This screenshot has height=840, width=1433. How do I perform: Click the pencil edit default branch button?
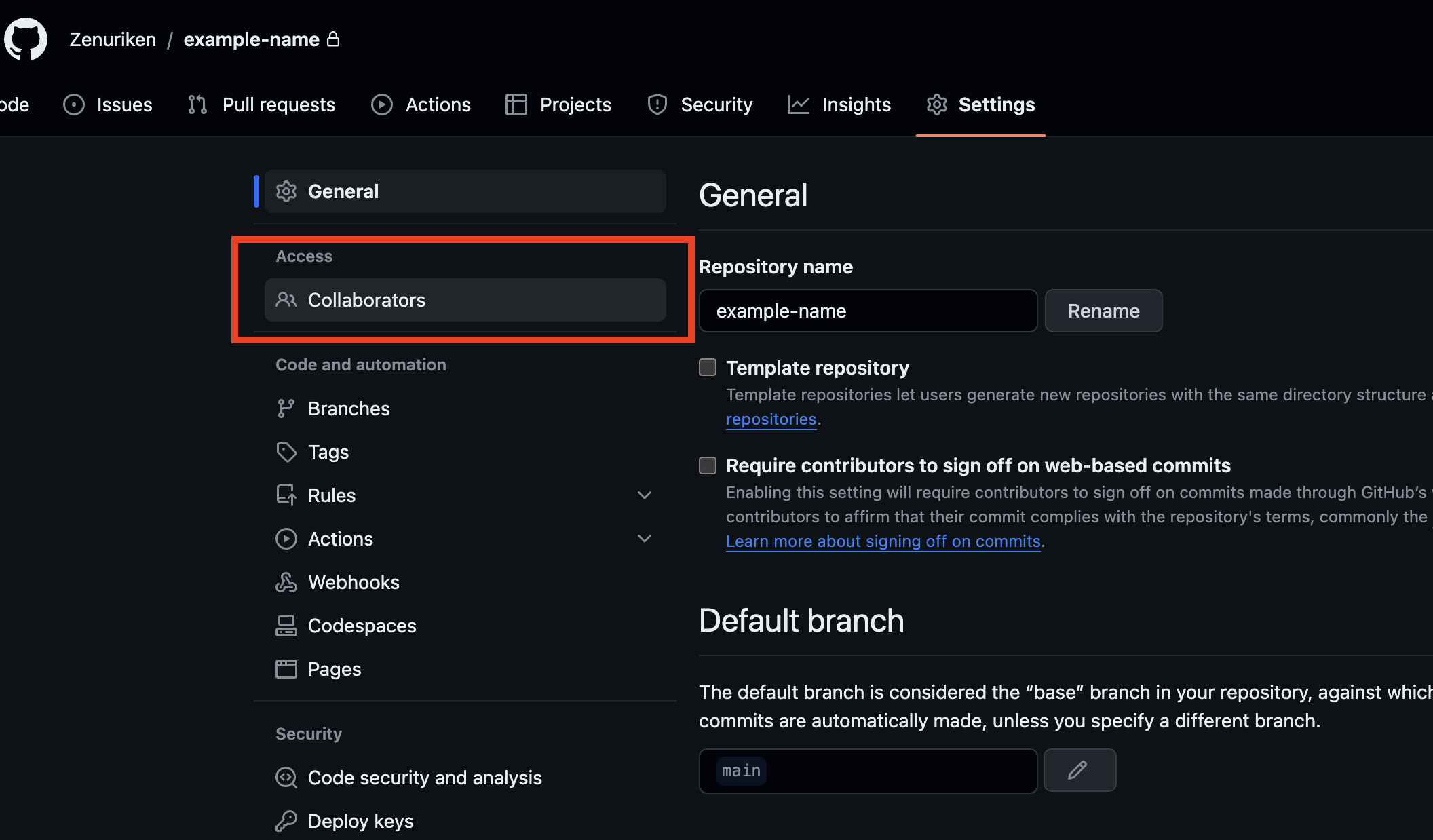[1079, 770]
